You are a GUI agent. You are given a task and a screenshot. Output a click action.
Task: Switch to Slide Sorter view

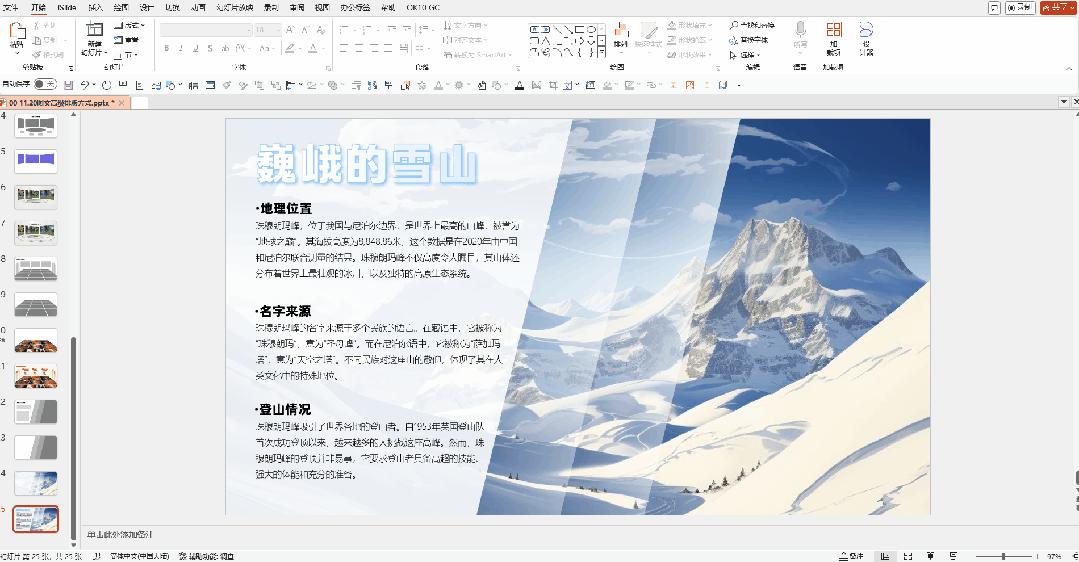908,556
